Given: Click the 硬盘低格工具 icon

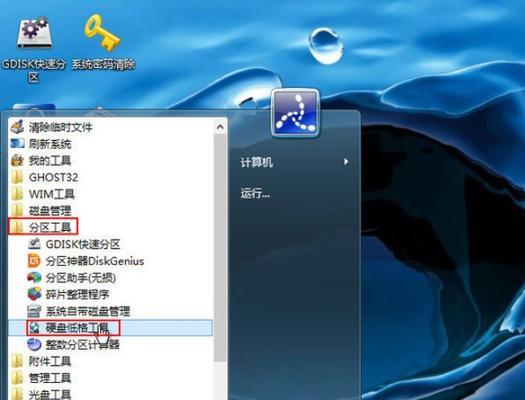Looking at the screenshot, I should pos(34,328).
